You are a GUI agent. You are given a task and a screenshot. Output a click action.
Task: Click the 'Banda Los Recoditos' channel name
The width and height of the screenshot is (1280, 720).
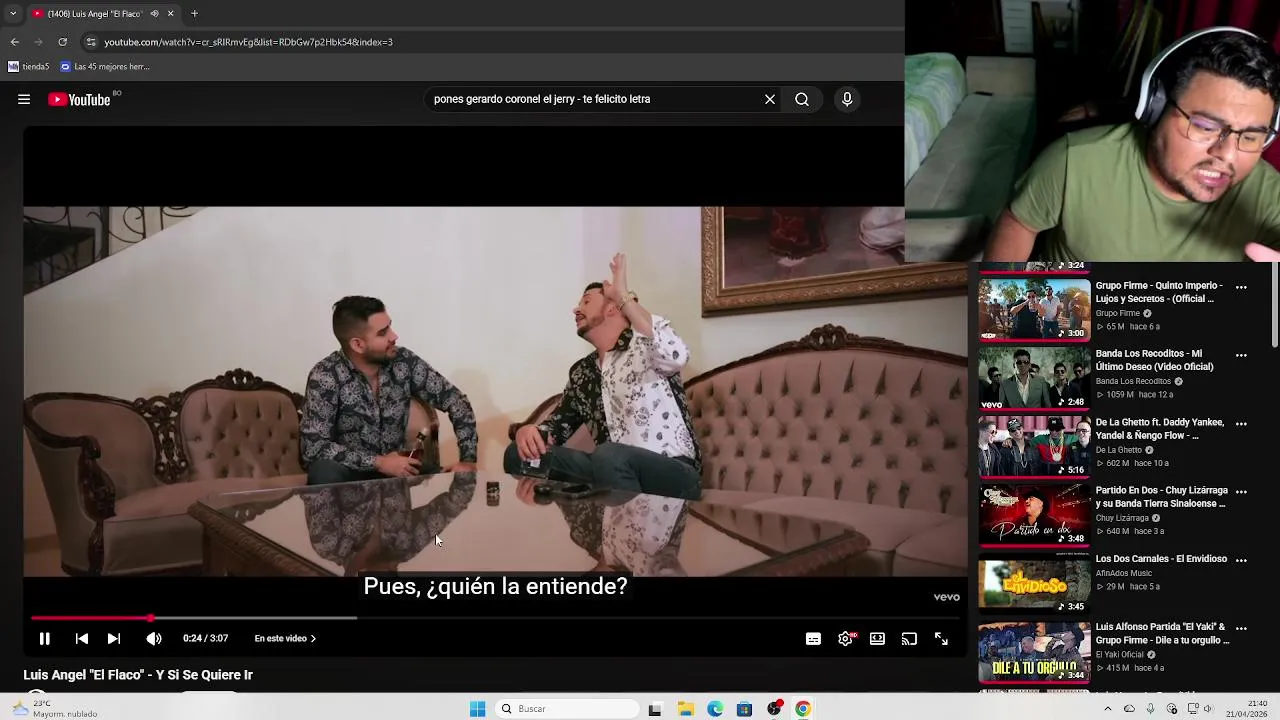(1133, 381)
